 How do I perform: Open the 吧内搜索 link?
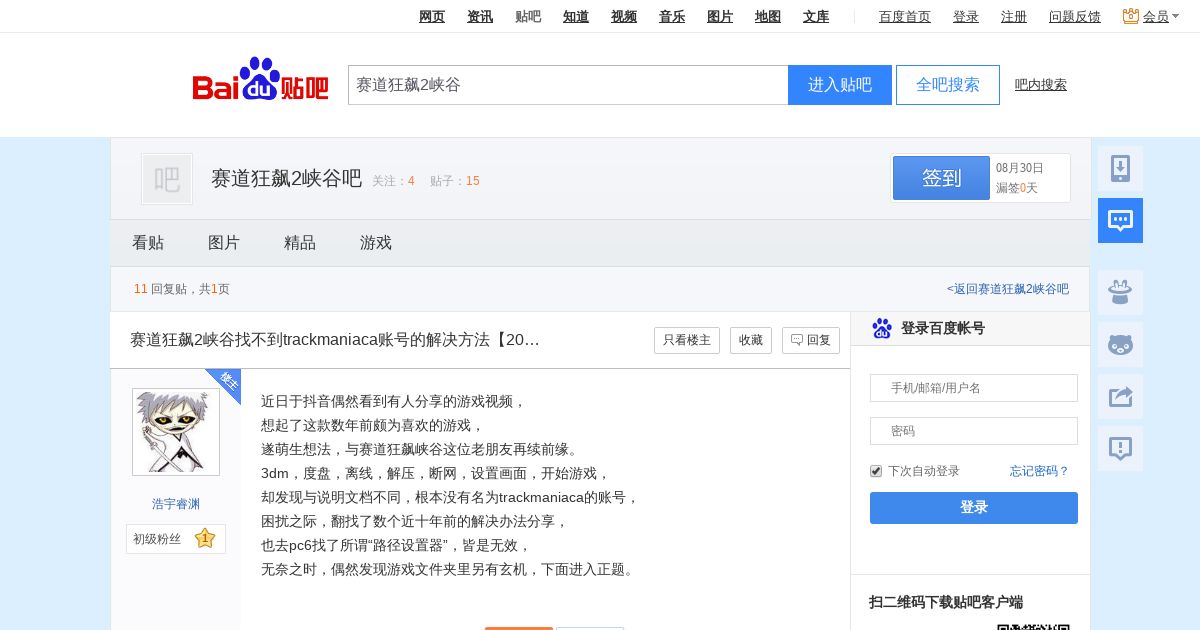tap(1041, 85)
